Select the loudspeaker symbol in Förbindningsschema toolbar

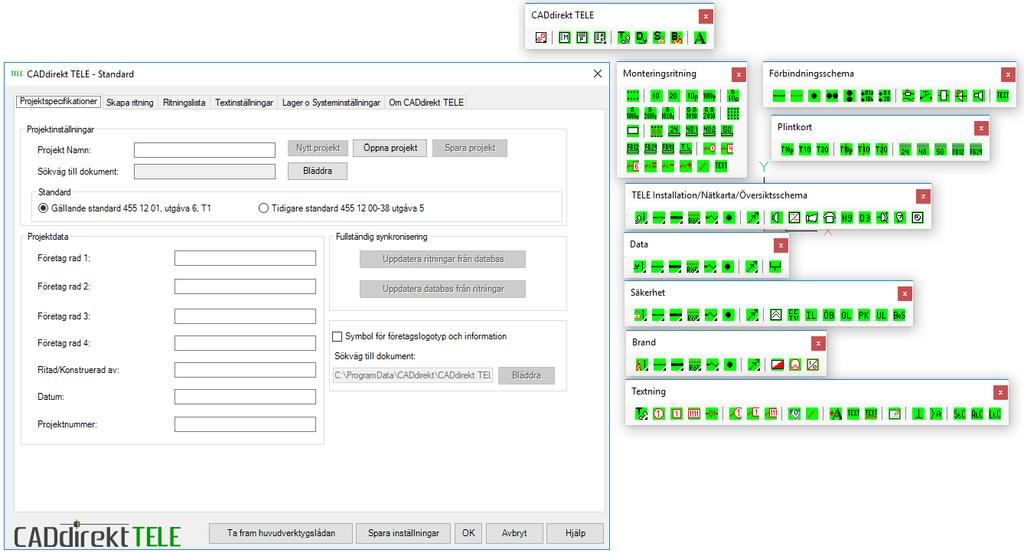pos(978,96)
